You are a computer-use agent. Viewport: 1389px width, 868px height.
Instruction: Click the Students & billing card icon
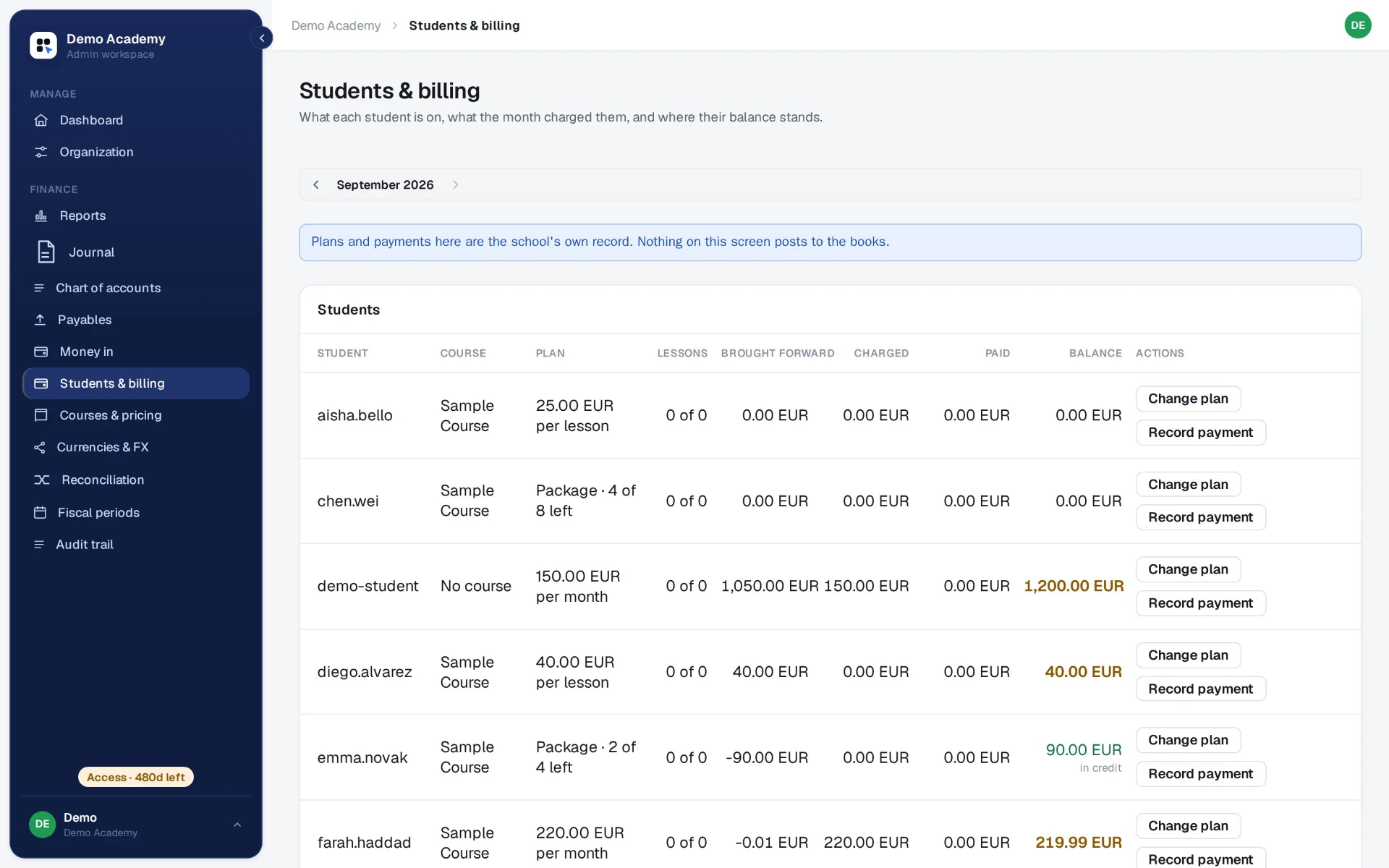pos(41,383)
